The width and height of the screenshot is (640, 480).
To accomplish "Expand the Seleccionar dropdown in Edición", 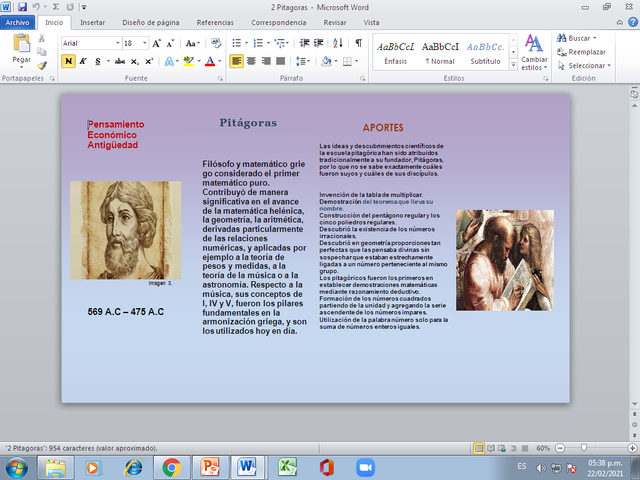I will pyautogui.click(x=587, y=65).
